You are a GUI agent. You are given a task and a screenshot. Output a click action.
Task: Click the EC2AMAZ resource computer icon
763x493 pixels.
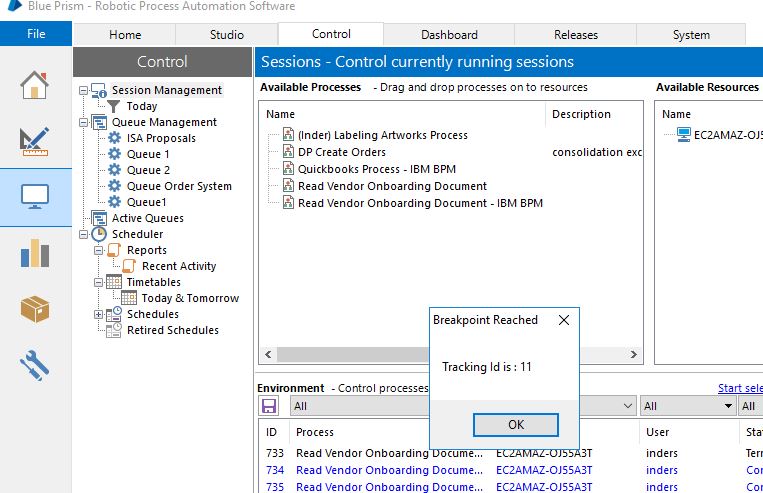[x=684, y=135]
